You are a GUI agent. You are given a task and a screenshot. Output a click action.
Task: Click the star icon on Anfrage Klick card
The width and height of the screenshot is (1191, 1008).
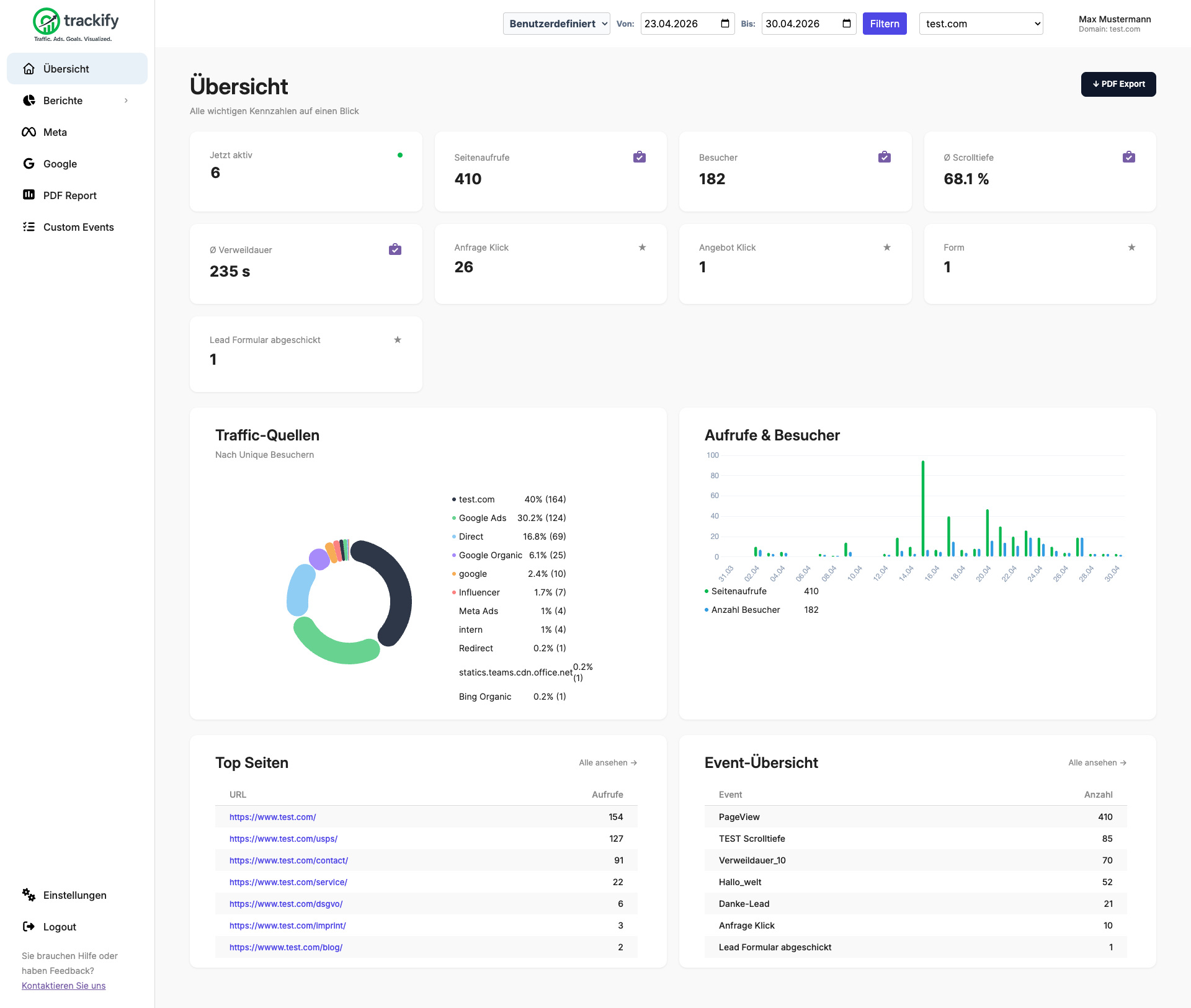[643, 247]
